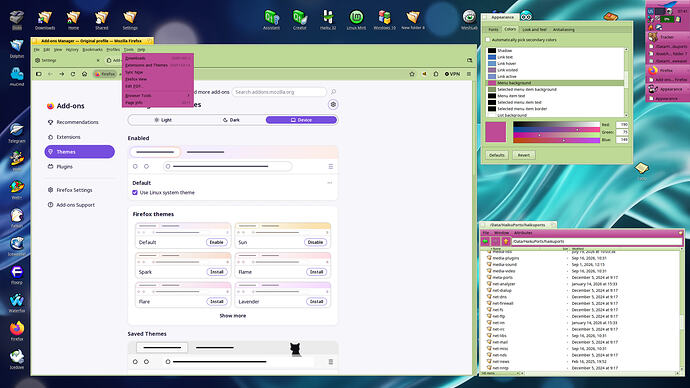This screenshot has height=388, width=690.
Task: Choose Downloads in the Tools menu
Action: 158,58
